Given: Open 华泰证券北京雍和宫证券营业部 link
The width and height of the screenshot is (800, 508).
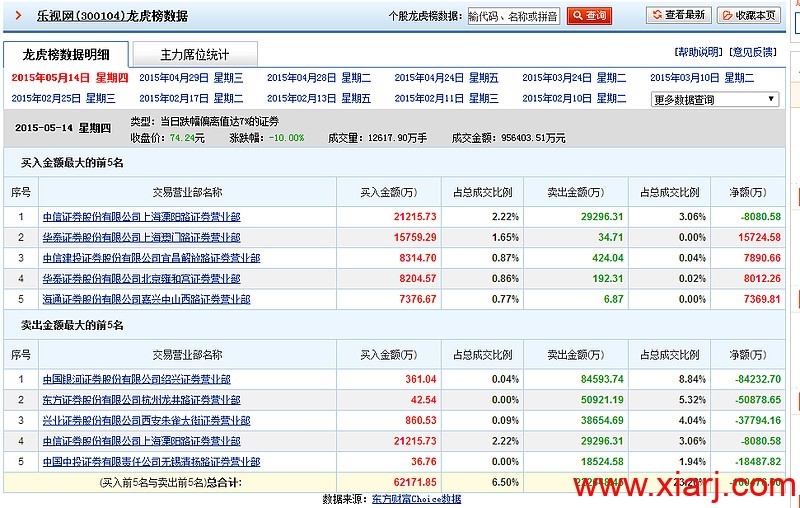Looking at the screenshot, I should point(141,278).
